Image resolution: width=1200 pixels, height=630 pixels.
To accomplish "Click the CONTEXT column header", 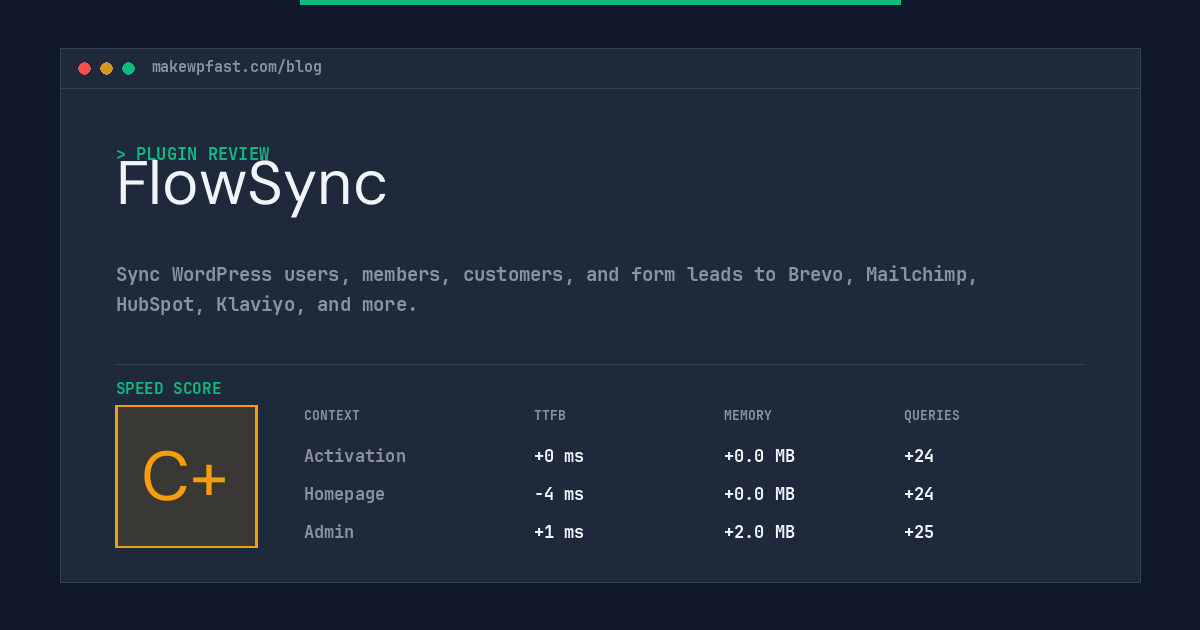I will (332, 416).
